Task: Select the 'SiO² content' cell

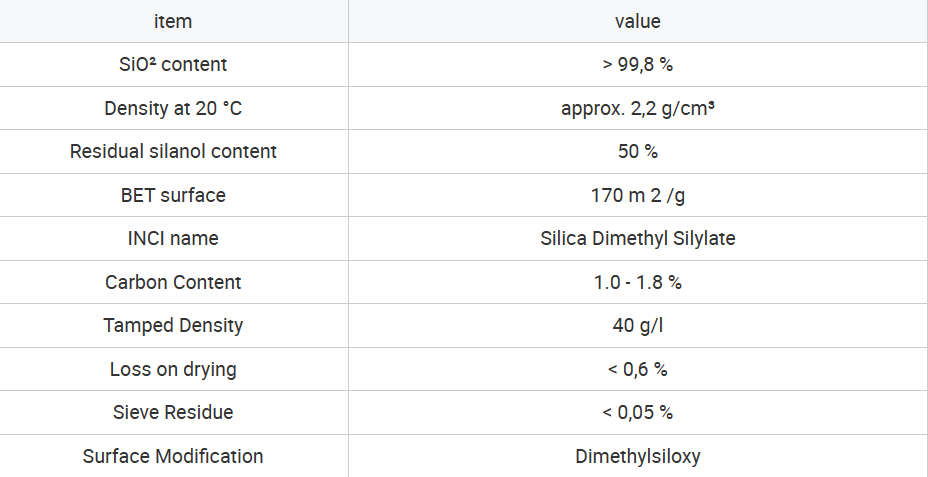Action: (x=173, y=64)
